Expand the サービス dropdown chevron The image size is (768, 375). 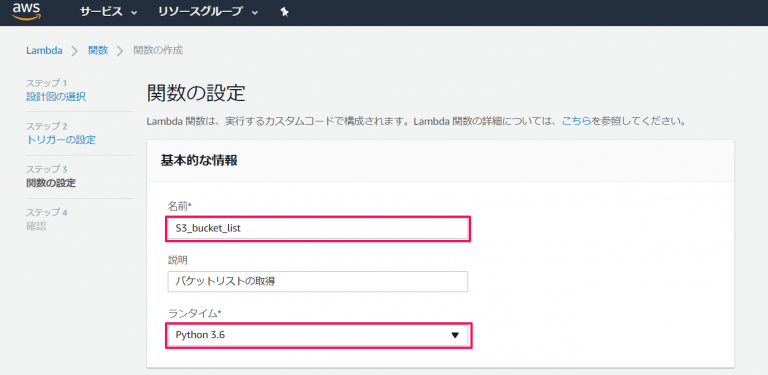pos(134,13)
